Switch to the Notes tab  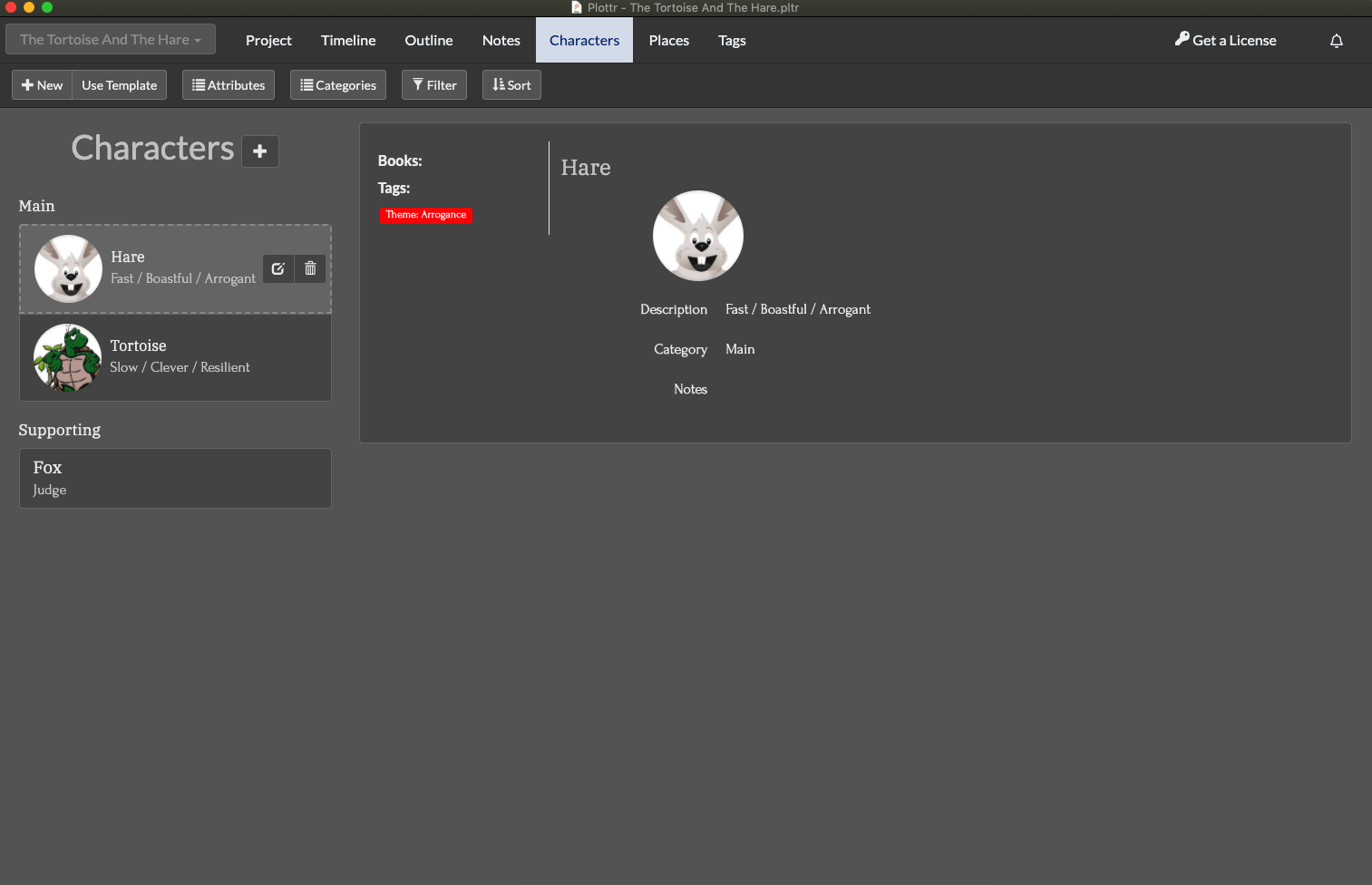click(501, 41)
